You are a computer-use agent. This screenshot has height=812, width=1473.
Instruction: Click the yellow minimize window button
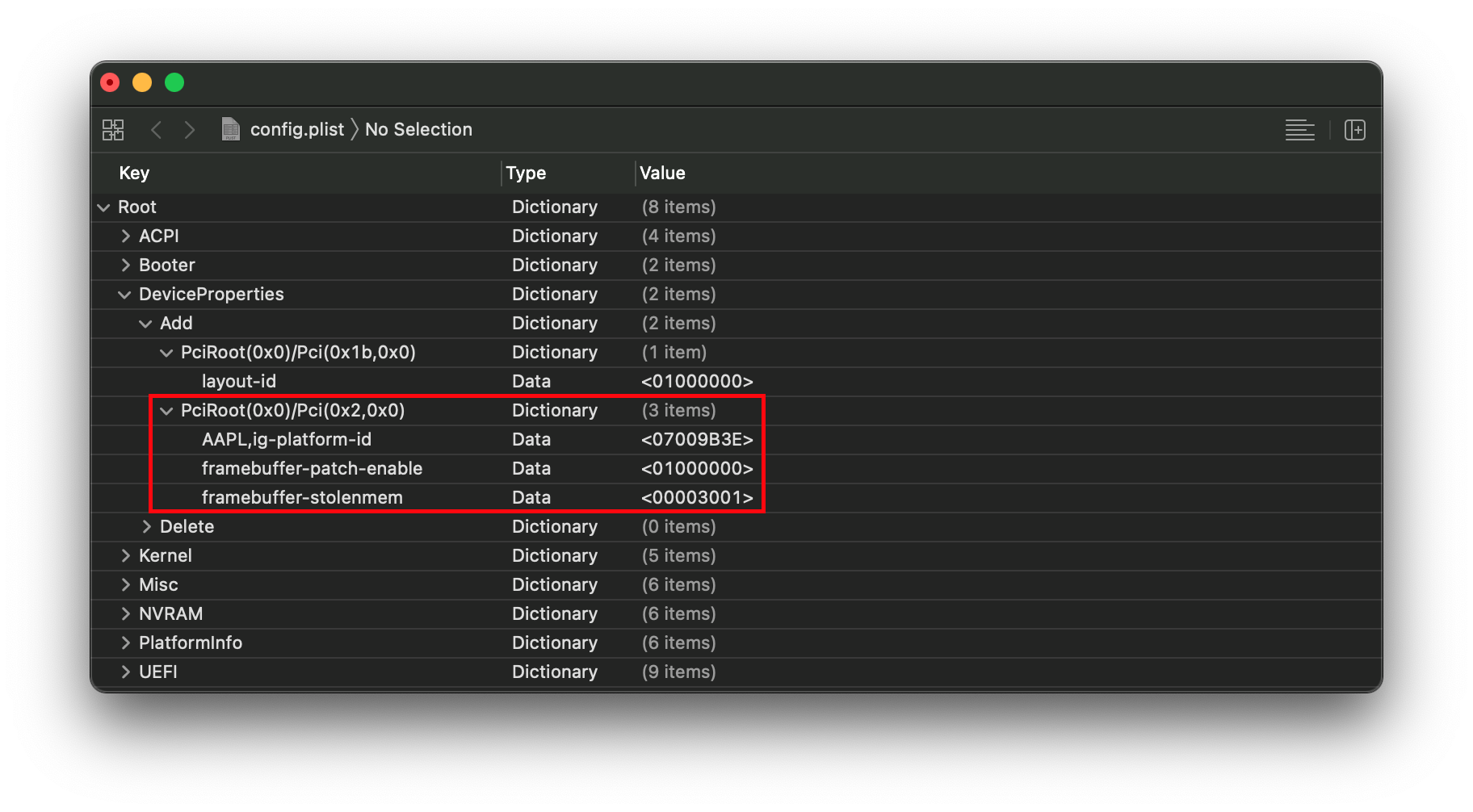tap(142, 82)
